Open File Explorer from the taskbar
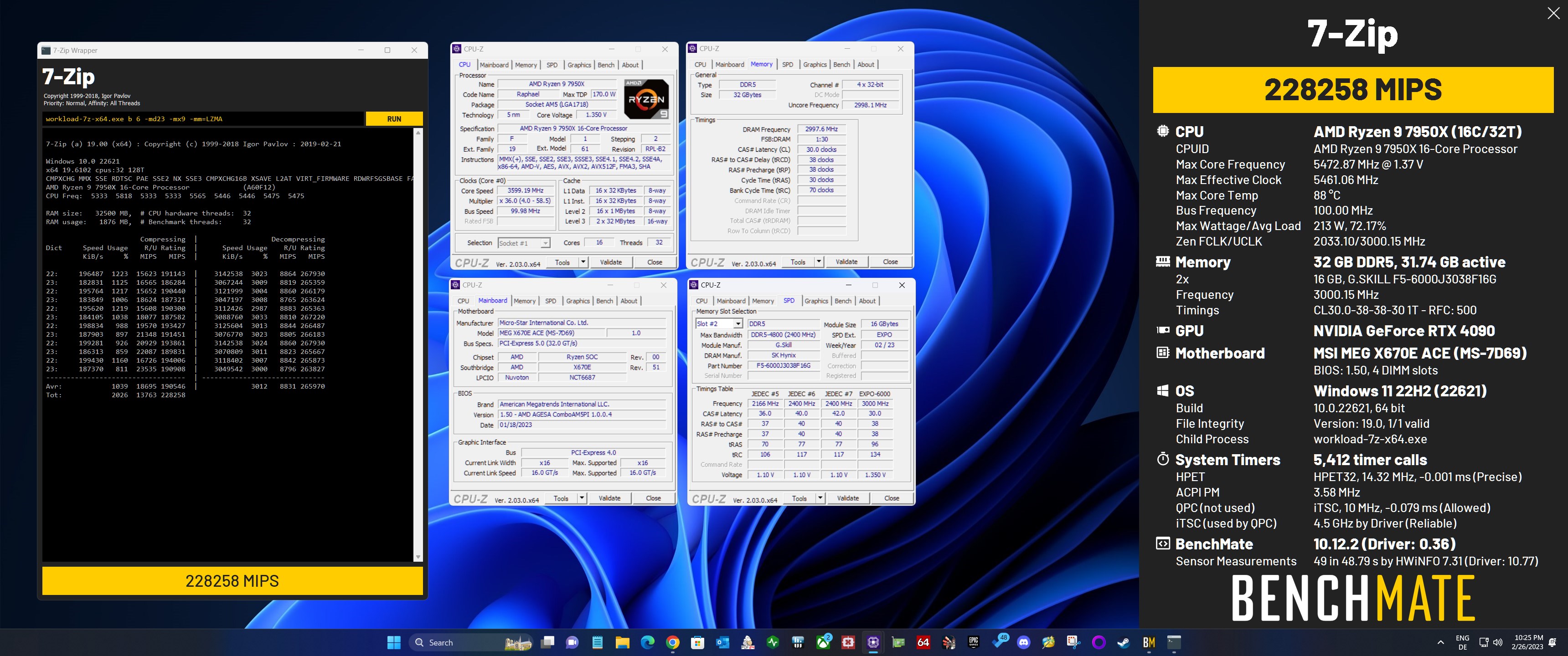This screenshot has height=656, width=1568. [622, 642]
